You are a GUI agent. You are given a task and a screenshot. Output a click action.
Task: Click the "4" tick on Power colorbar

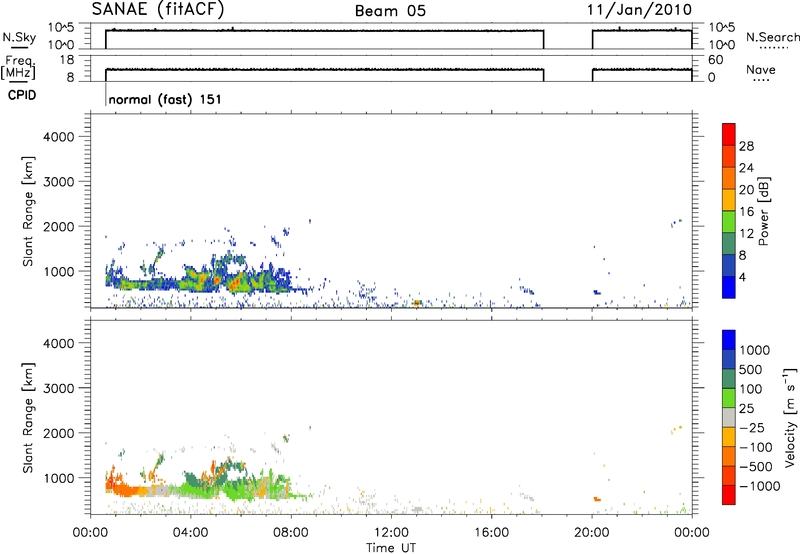pos(743,277)
